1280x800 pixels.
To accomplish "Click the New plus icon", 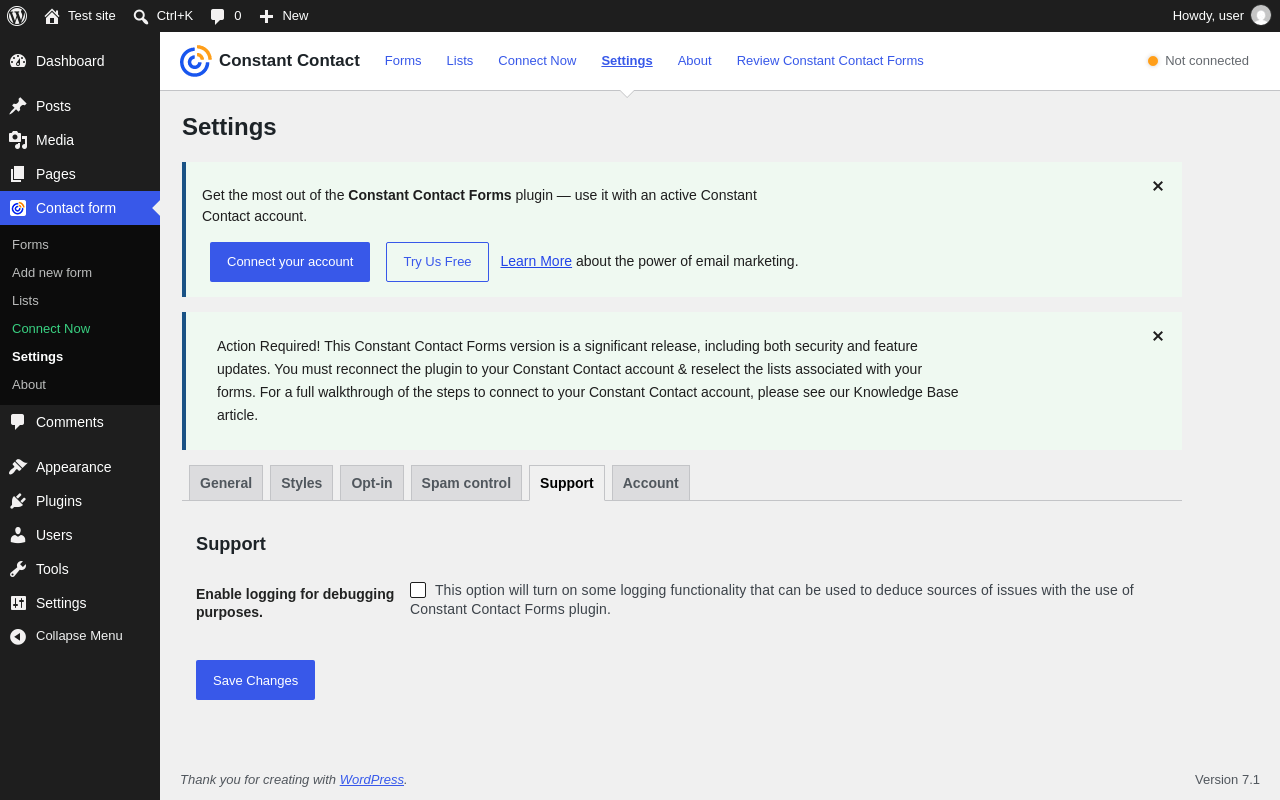I will point(266,16).
